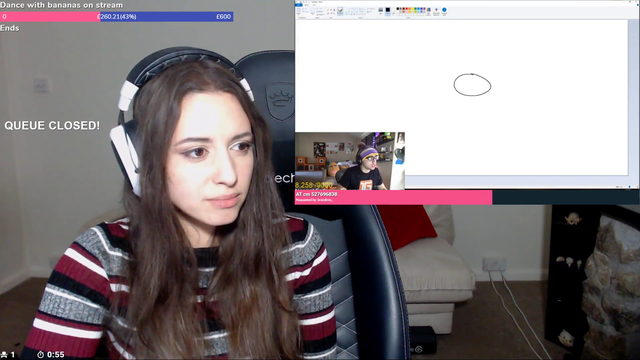
Task: Choose the Select tool in Paint's ribbon
Action: pyautogui.click(x=313, y=11)
